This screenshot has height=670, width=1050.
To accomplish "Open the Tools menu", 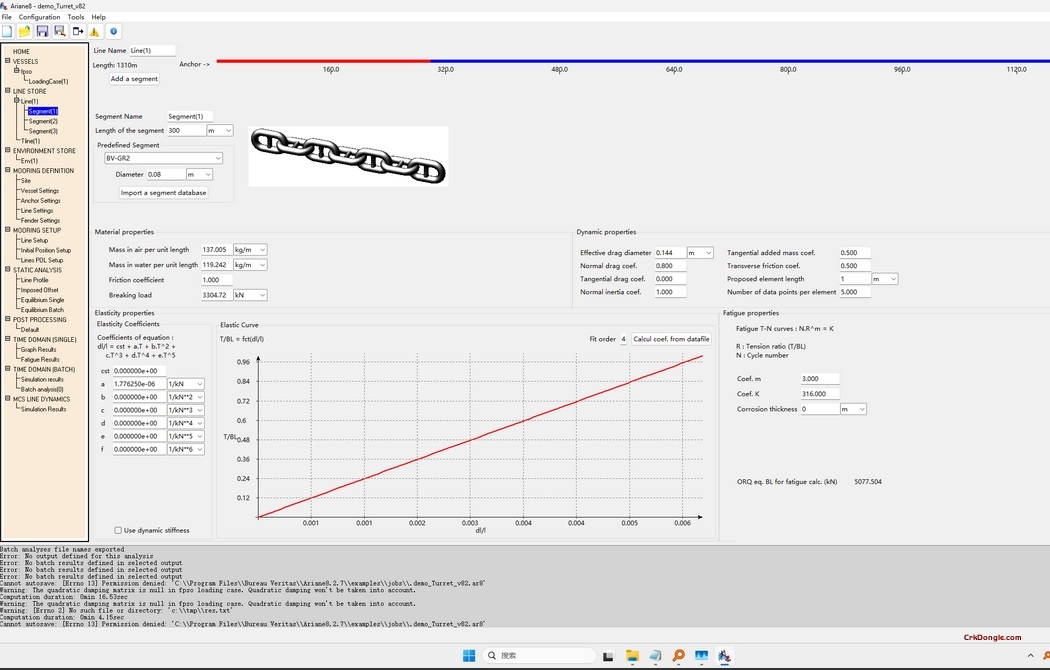I will [76, 17].
